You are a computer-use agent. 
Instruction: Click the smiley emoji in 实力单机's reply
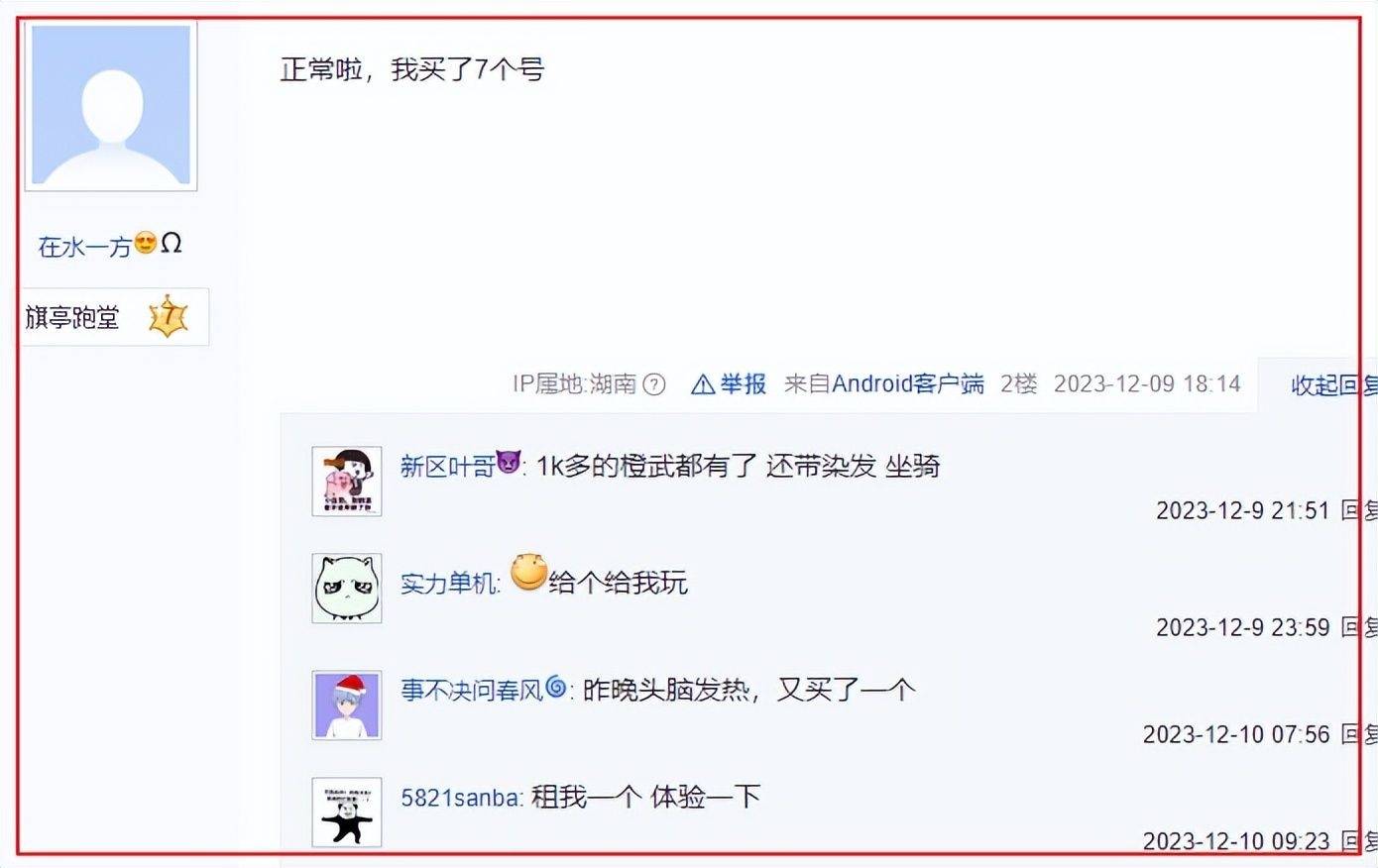(x=529, y=573)
